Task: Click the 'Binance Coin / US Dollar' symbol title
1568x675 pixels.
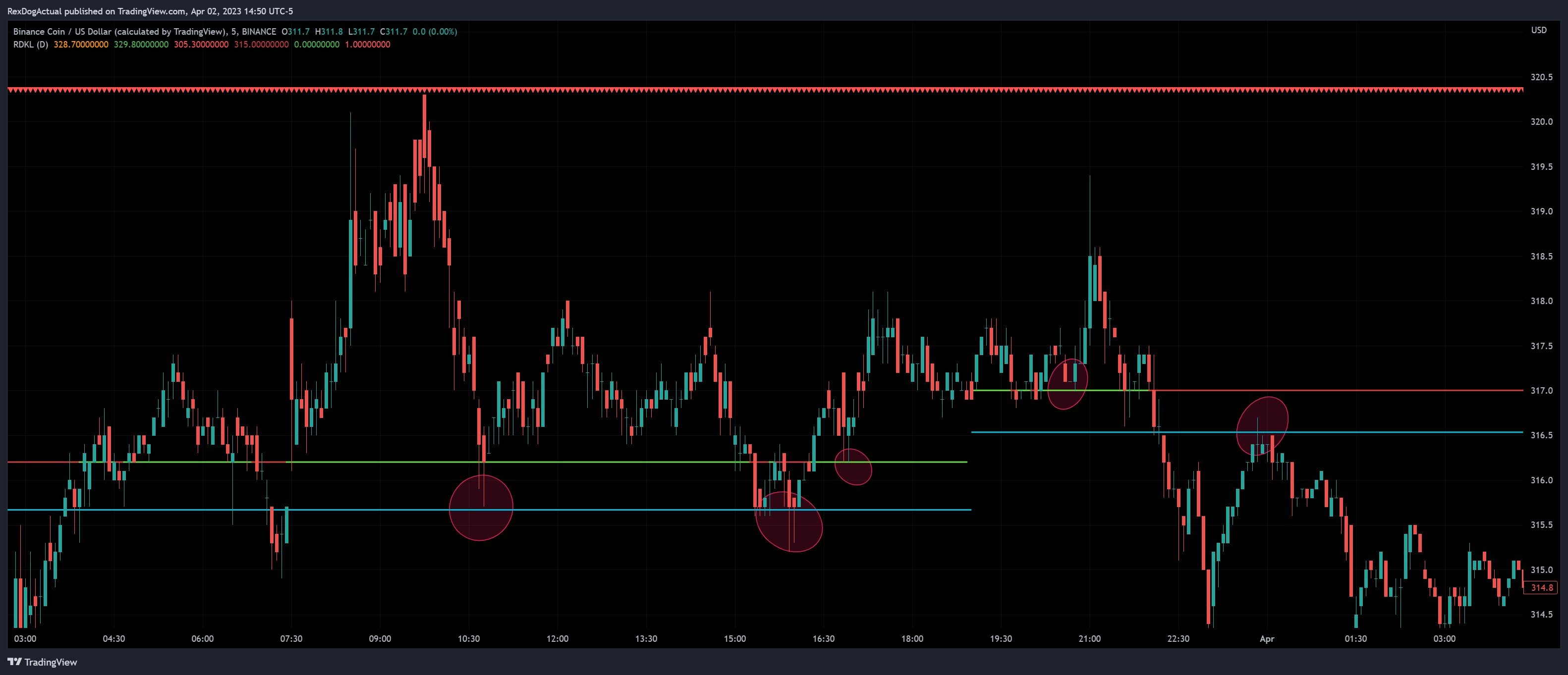Action: click(62, 32)
